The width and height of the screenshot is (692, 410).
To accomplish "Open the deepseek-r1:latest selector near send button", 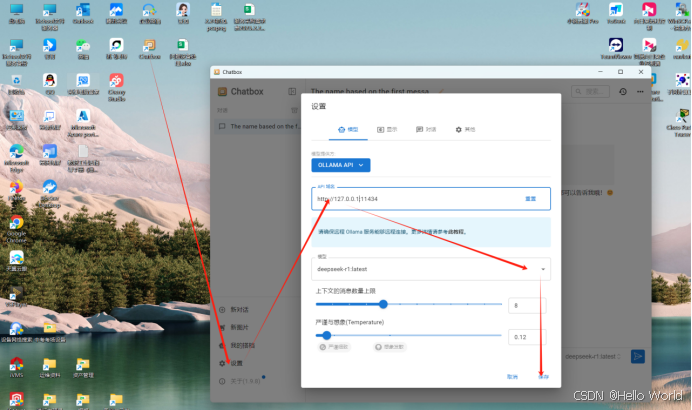I will pos(593,357).
